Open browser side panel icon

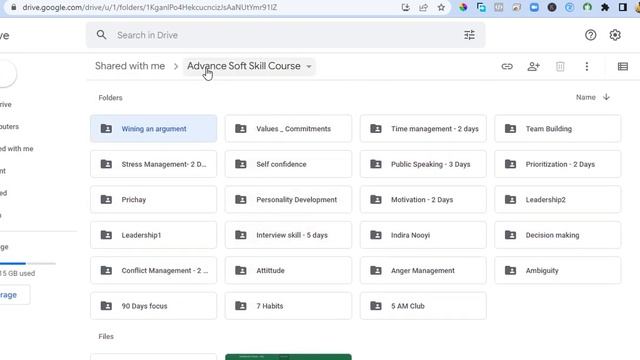(622, 7)
